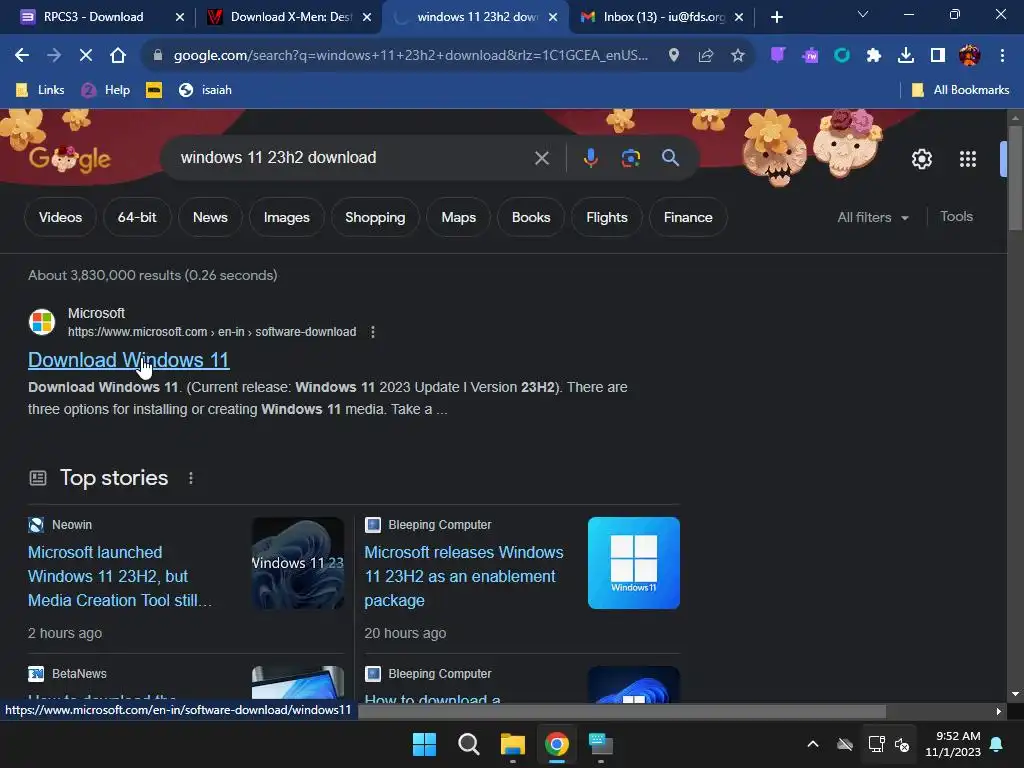Open the search Tools options

coord(956,217)
